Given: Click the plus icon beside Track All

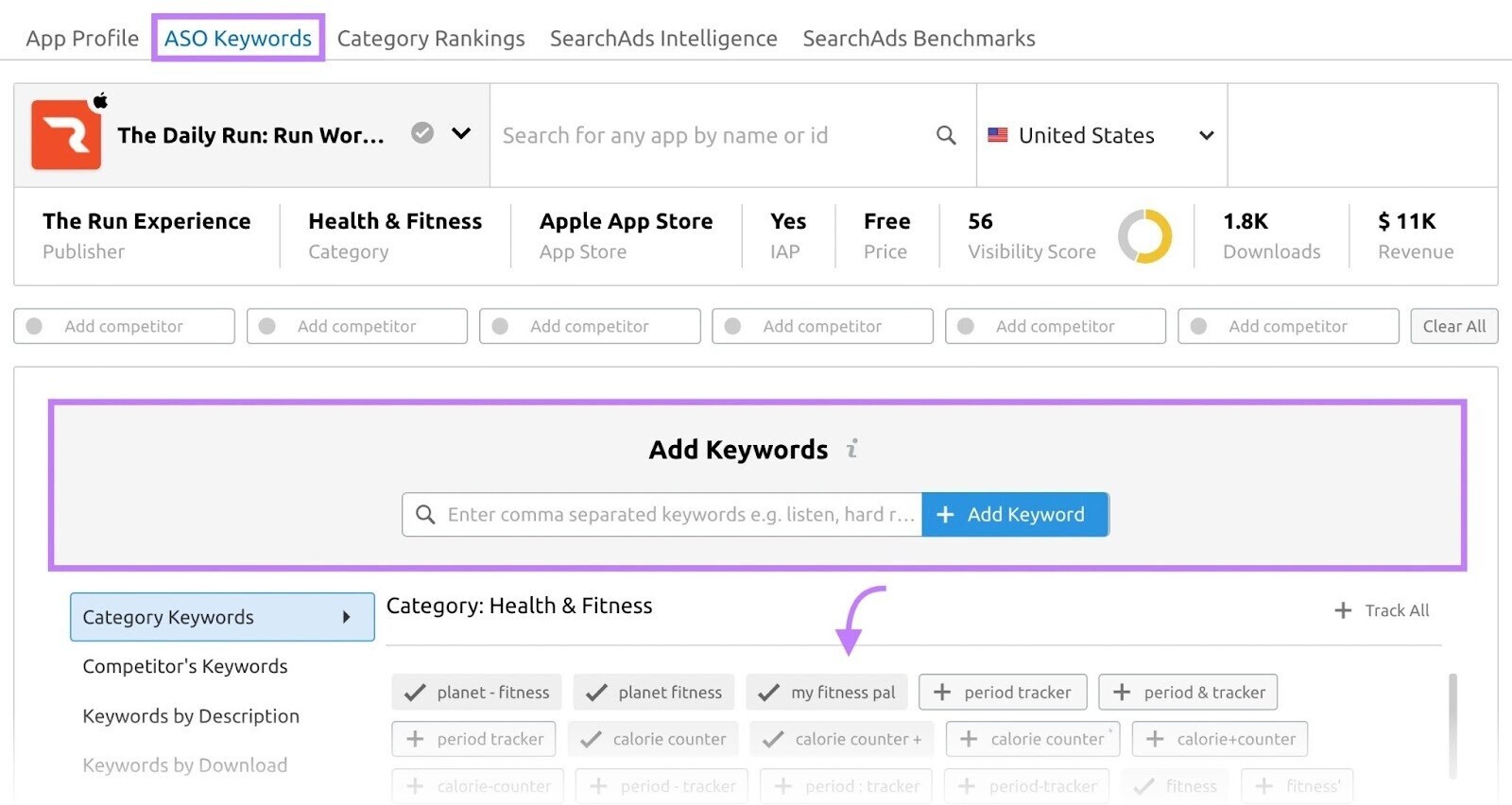Looking at the screenshot, I should coord(1343,610).
